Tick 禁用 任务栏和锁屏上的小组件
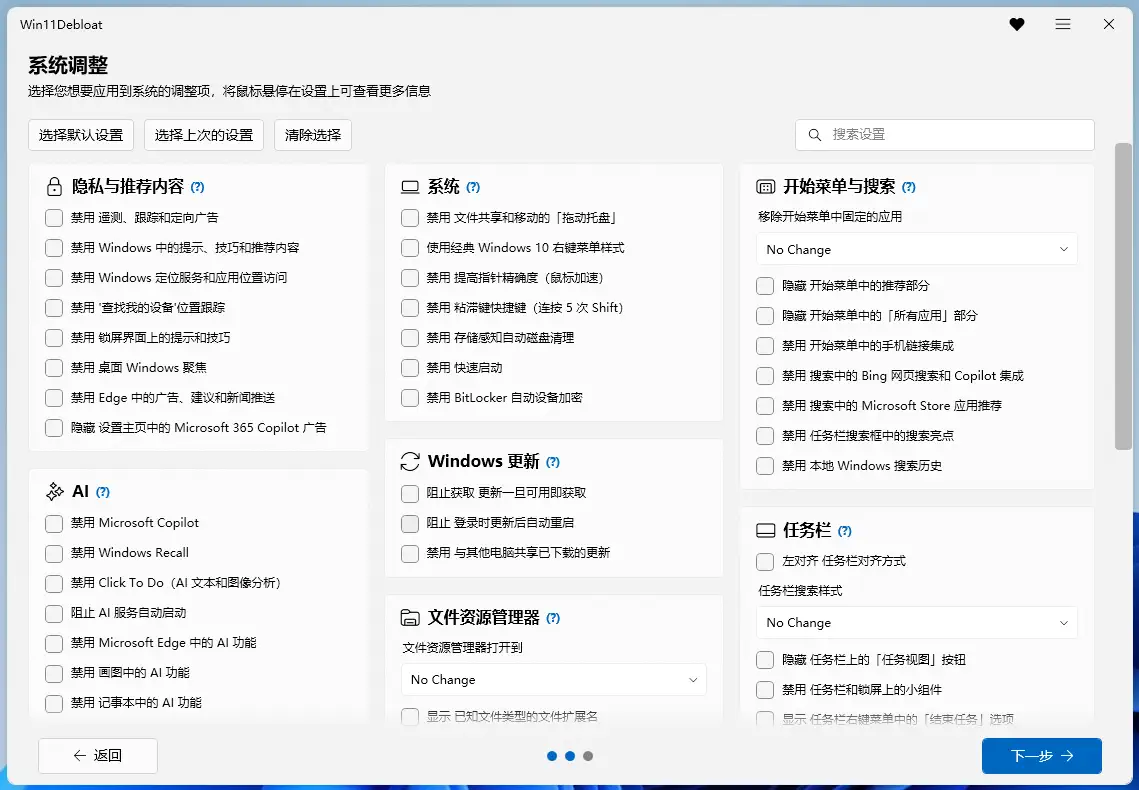Viewport: 1139px width, 790px height. tap(765, 690)
